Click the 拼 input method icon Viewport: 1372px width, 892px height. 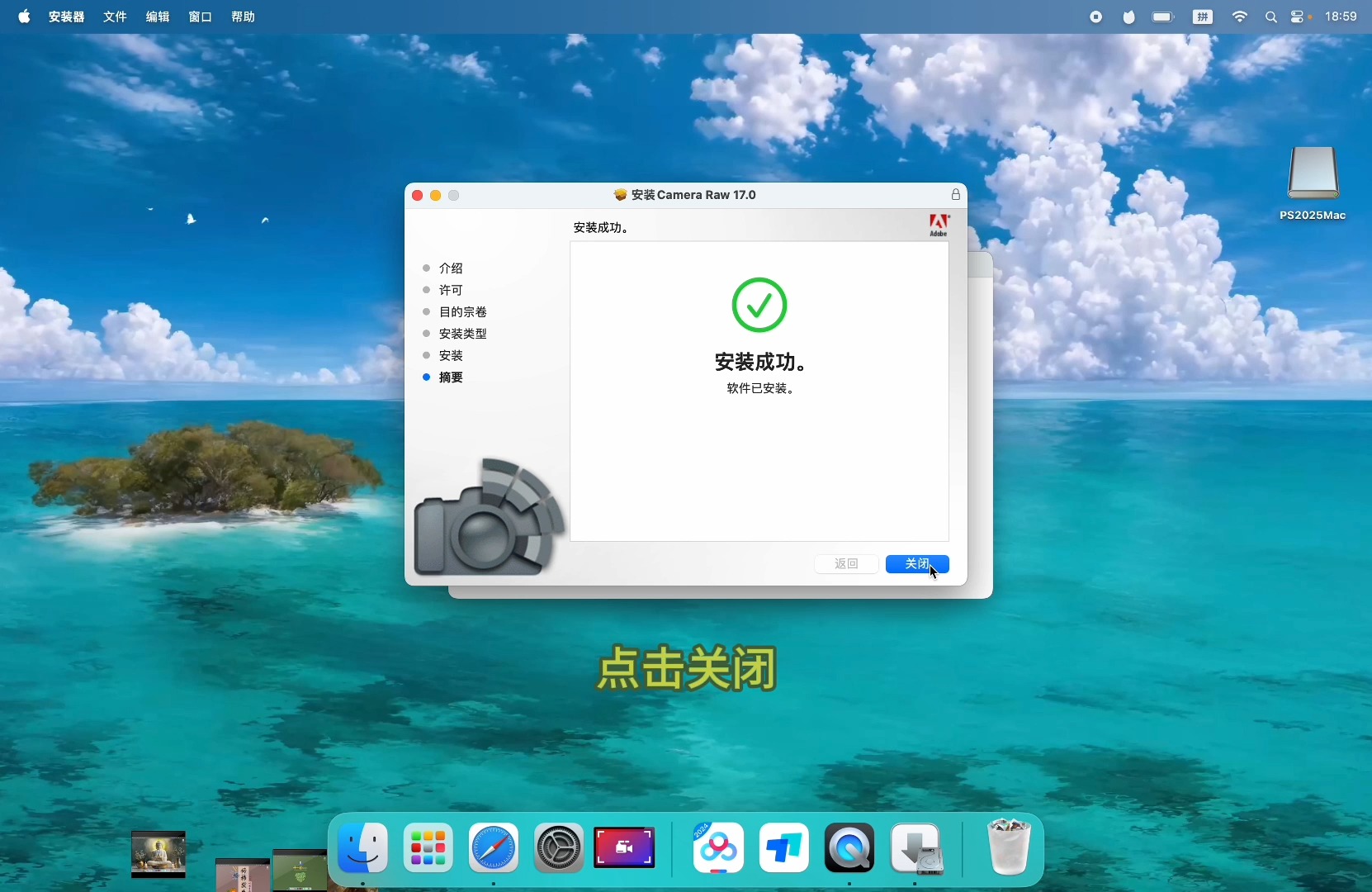tap(1204, 17)
